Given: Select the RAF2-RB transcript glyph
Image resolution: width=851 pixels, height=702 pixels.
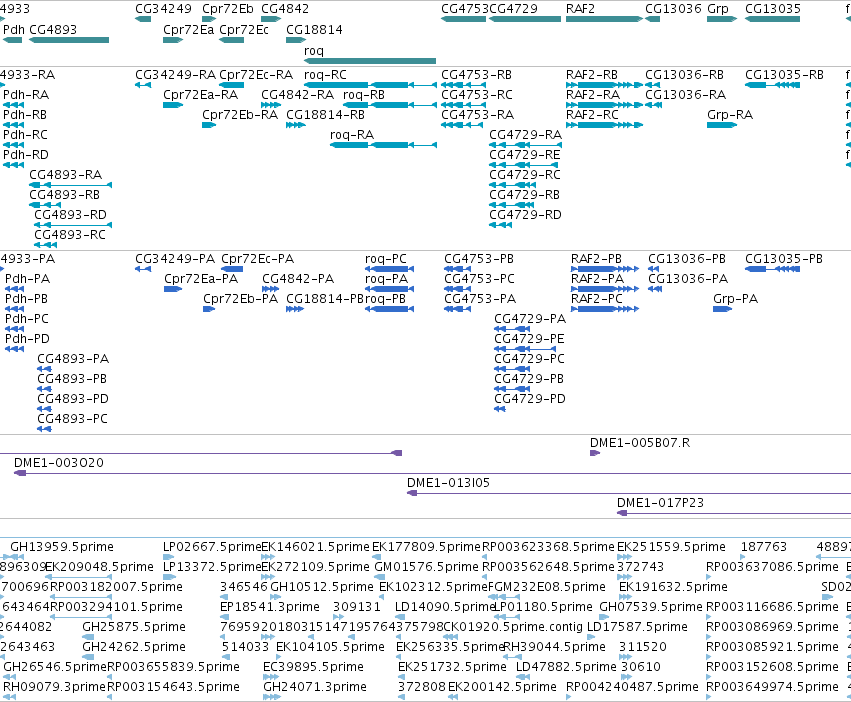Looking at the screenshot, I should (604, 85).
